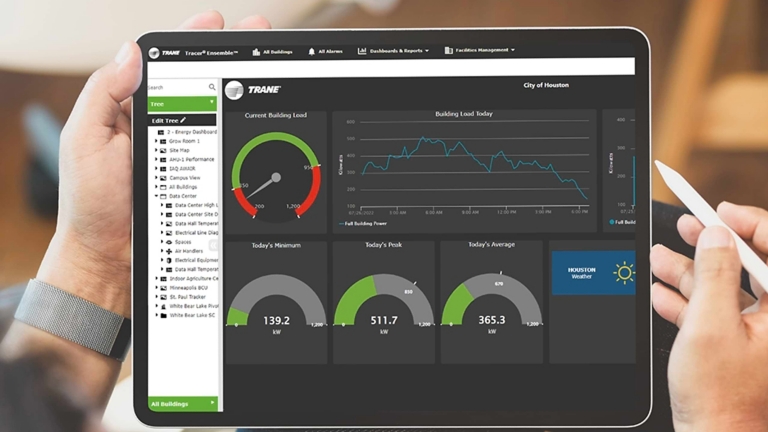Expand the Grow Room 1 tree node
Screen dimensions: 768x432
pos(156,141)
